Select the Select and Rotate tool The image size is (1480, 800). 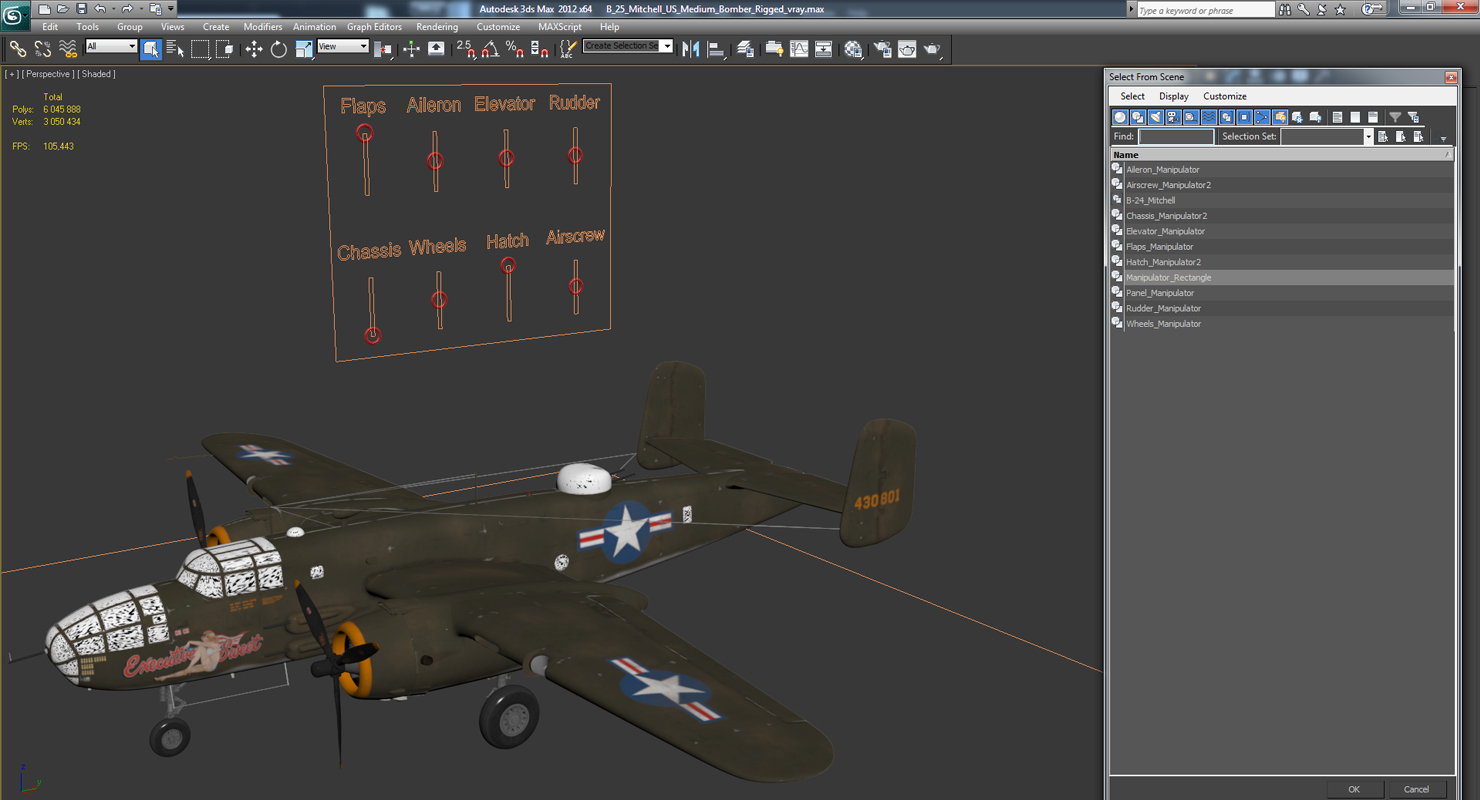(279, 49)
